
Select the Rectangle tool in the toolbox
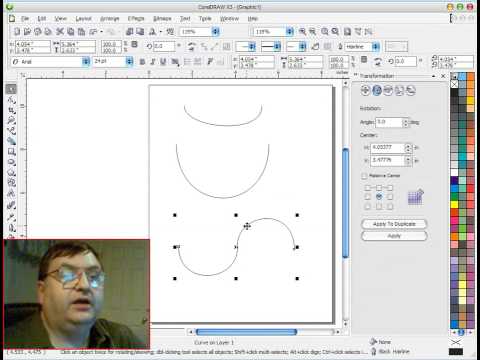point(11,152)
